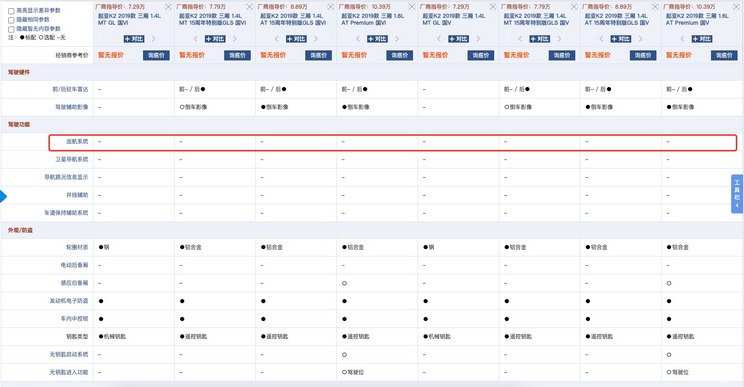Add 7.79万 MT GLS 国VI to 对比
The height and width of the screenshot is (387, 744).
pos(215,39)
